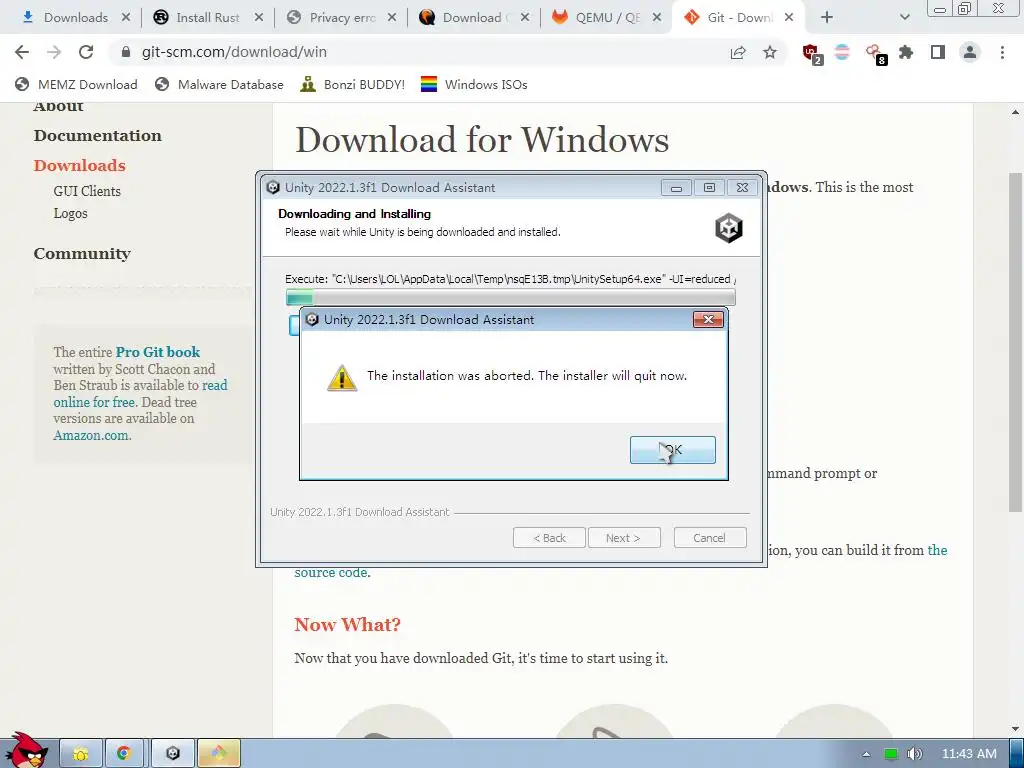
Task: Click the site lock icon
Action: [x=126, y=52]
